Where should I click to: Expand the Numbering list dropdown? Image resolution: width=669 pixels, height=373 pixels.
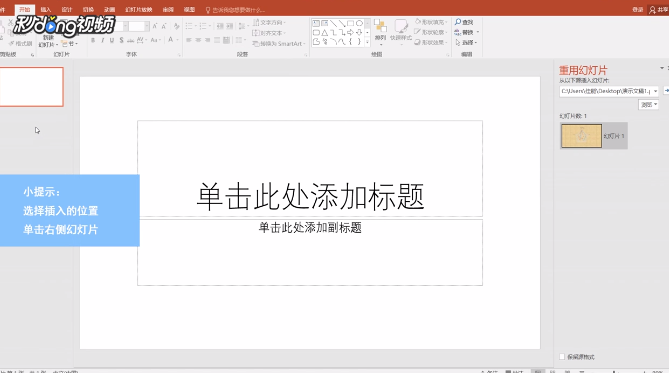pyautogui.click(x=209, y=26)
